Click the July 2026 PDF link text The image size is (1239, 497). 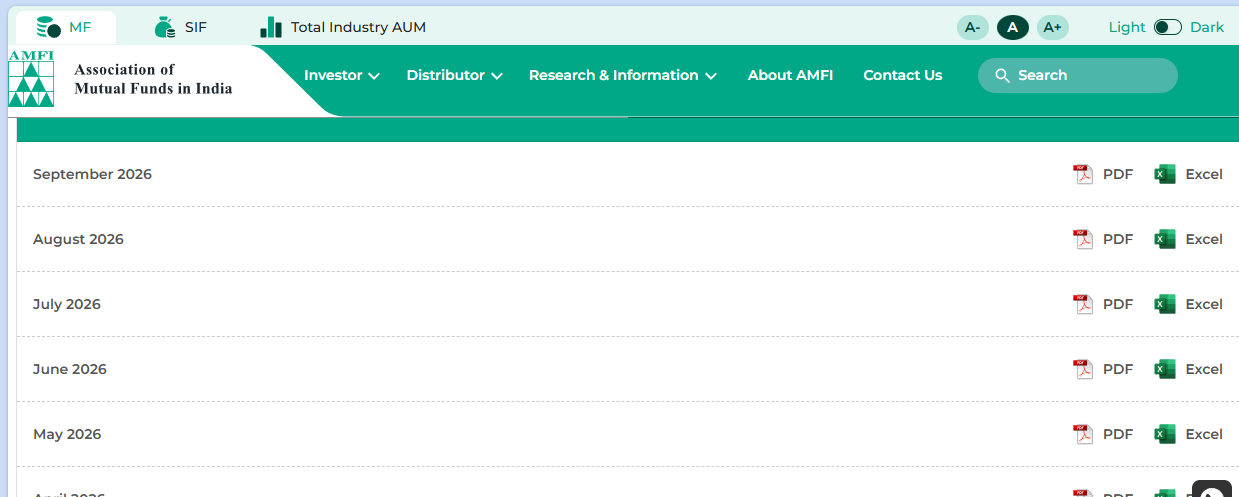point(1118,304)
